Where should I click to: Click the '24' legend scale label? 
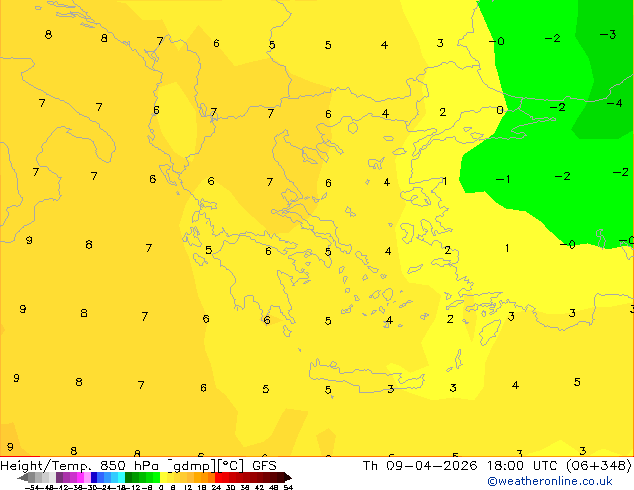[216, 487]
